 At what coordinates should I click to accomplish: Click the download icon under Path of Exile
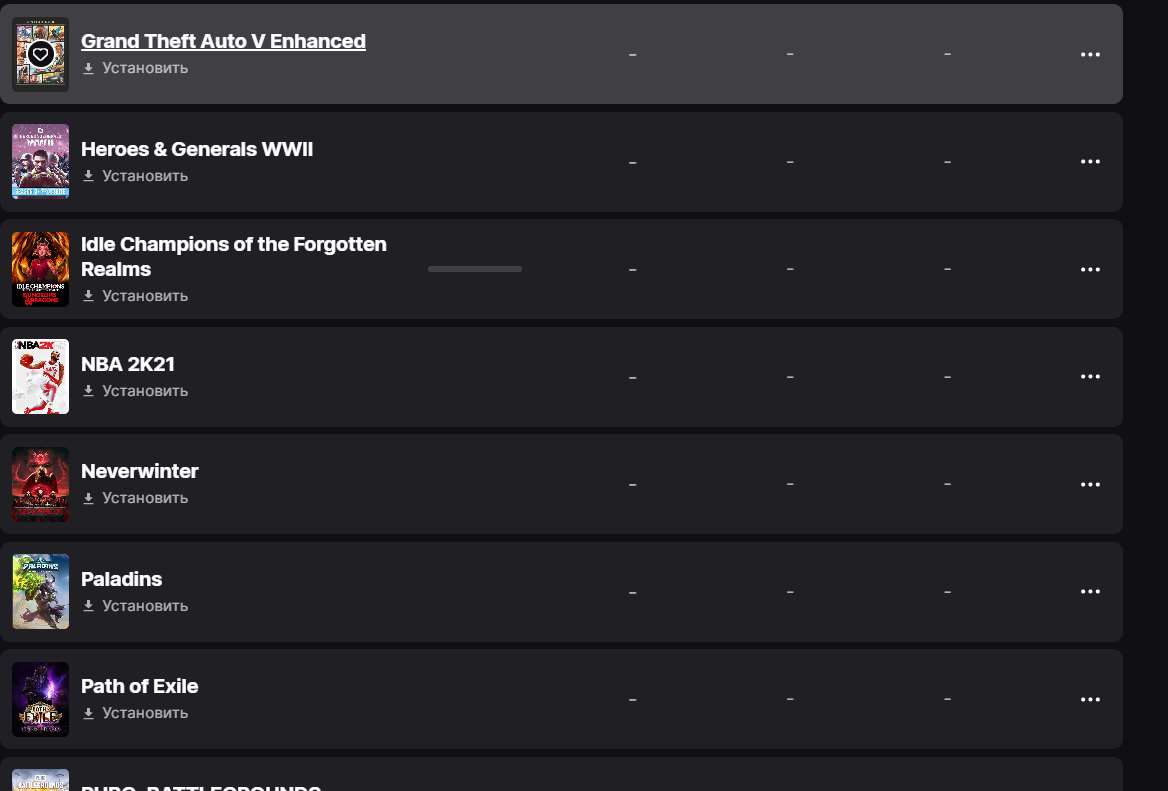pyautogui.click(x=88, y=713)
